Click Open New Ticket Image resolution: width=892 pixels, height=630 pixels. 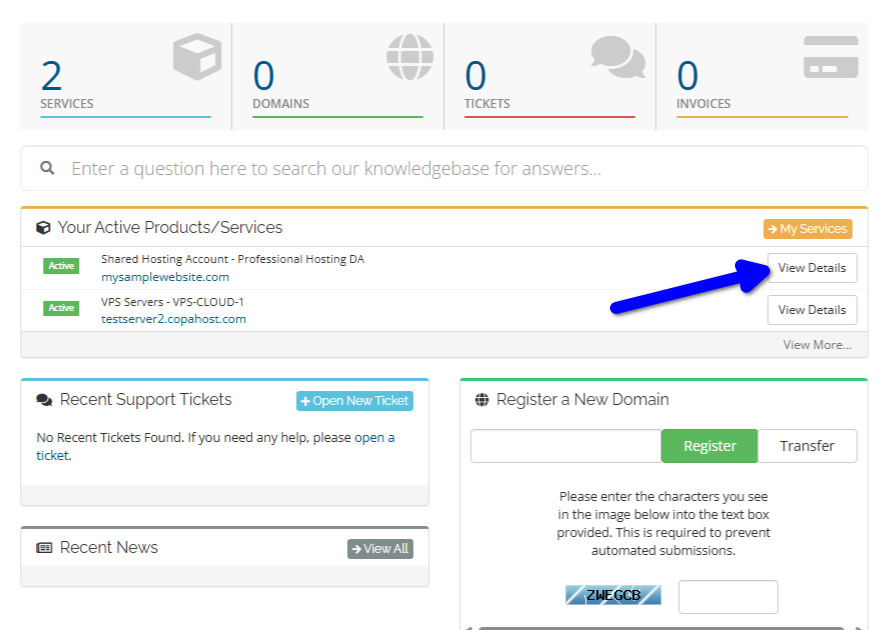tap(354, 400)
